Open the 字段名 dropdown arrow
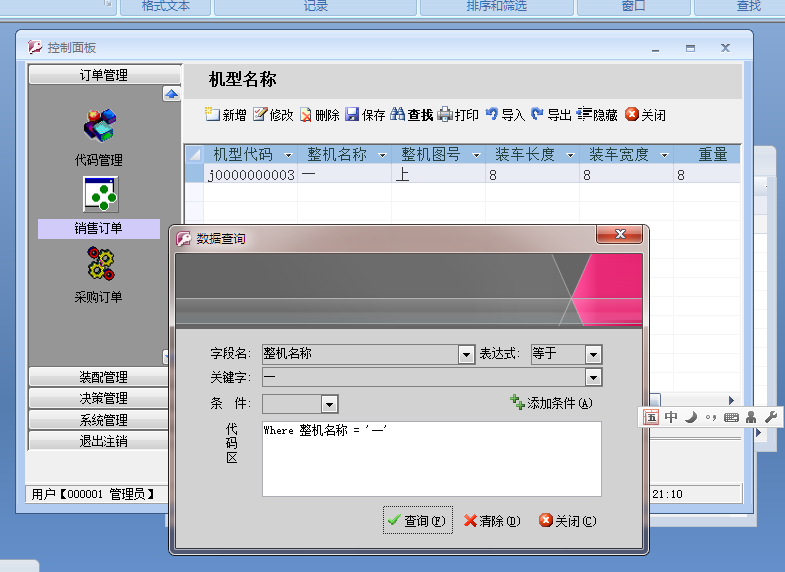Viewport: 785px width, 572px height. (466, 355)
